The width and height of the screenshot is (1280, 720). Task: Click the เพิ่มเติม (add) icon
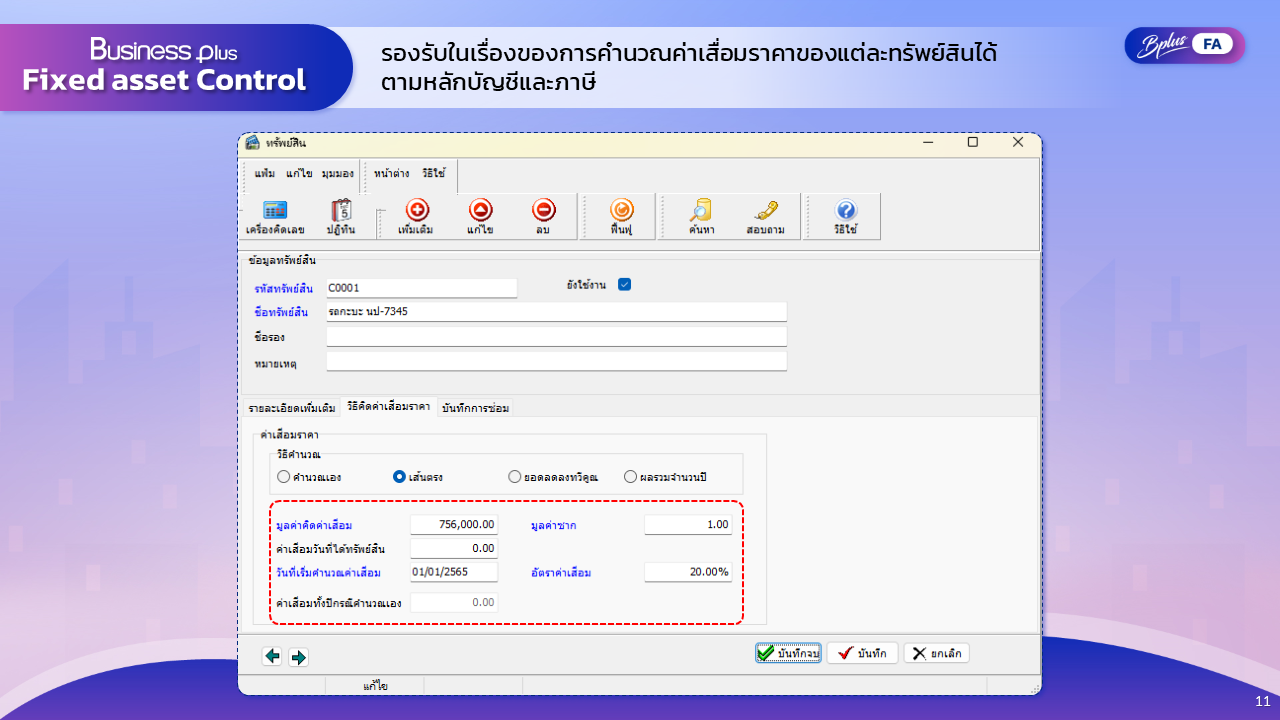tap(418, 214)
